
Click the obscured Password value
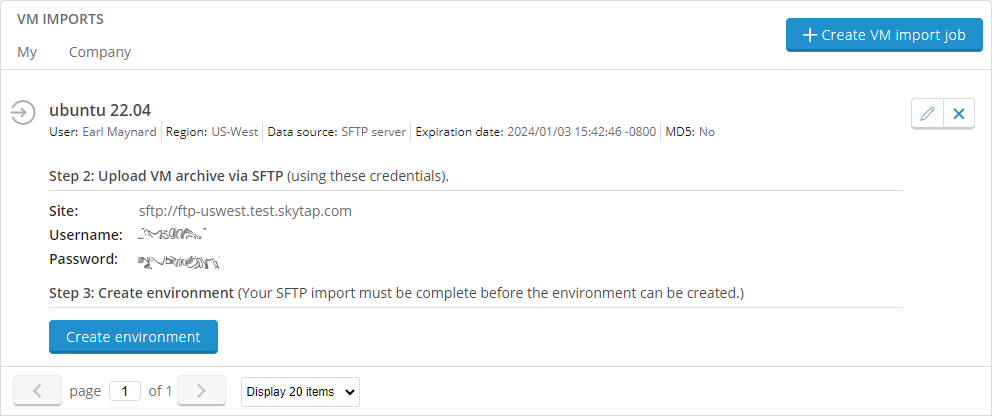179,260
